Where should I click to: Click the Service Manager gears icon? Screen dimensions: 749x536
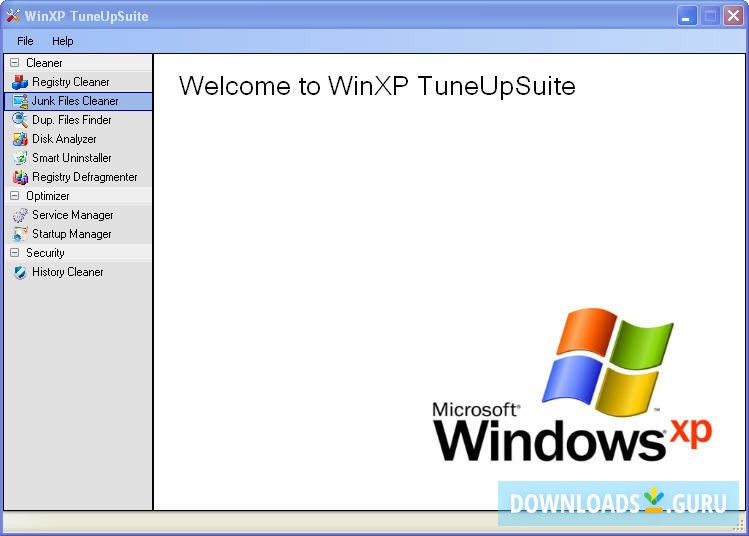(x=20, y=215)
